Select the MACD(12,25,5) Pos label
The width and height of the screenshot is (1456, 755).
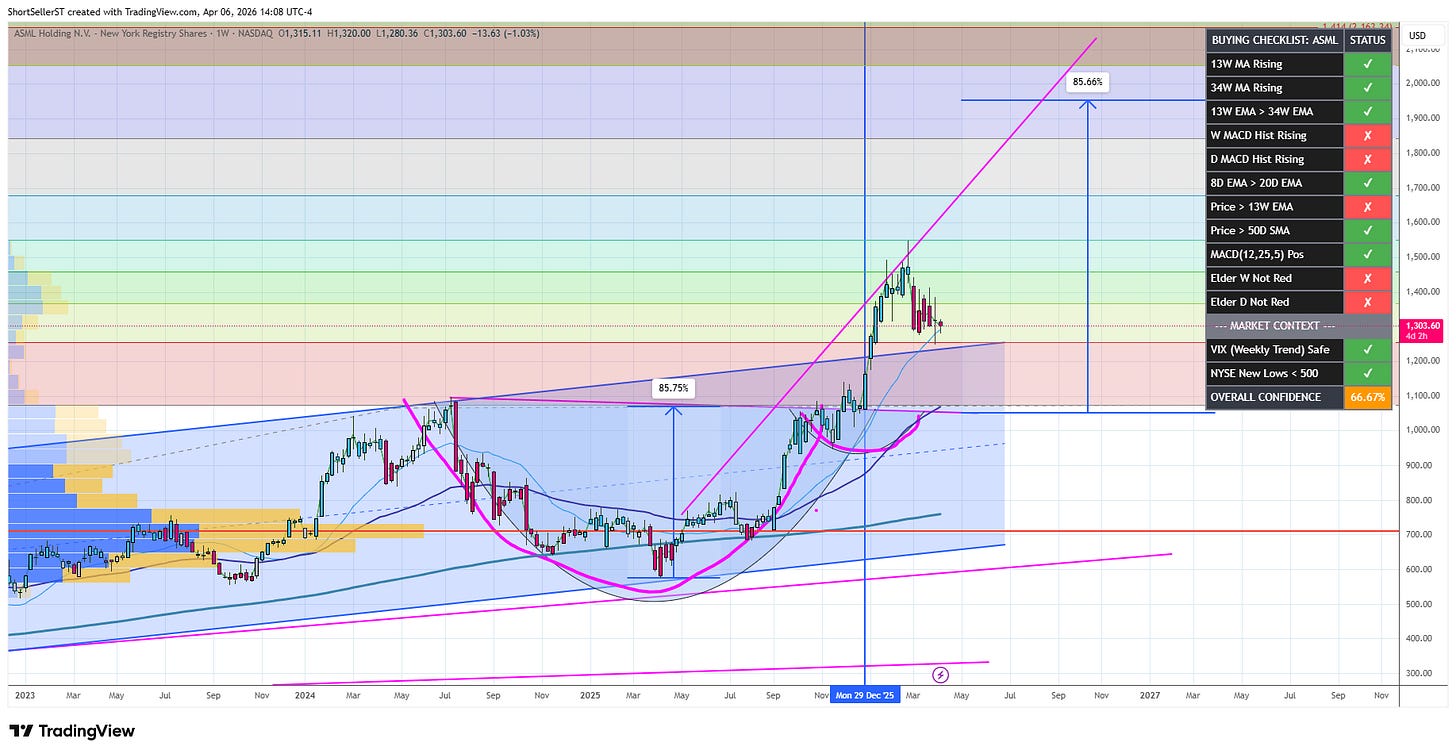[x=1259, y=254]
